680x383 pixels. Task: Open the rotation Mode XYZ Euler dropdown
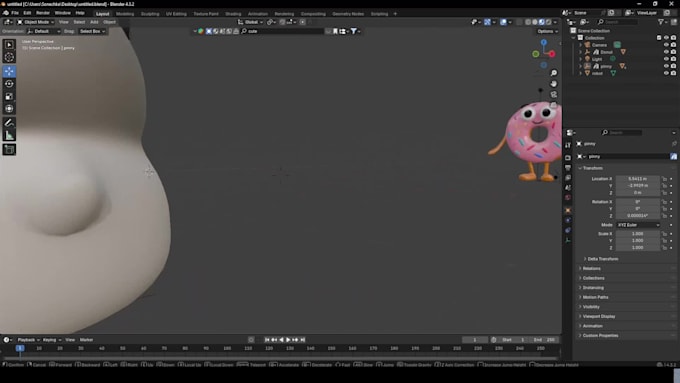(638, 225)
